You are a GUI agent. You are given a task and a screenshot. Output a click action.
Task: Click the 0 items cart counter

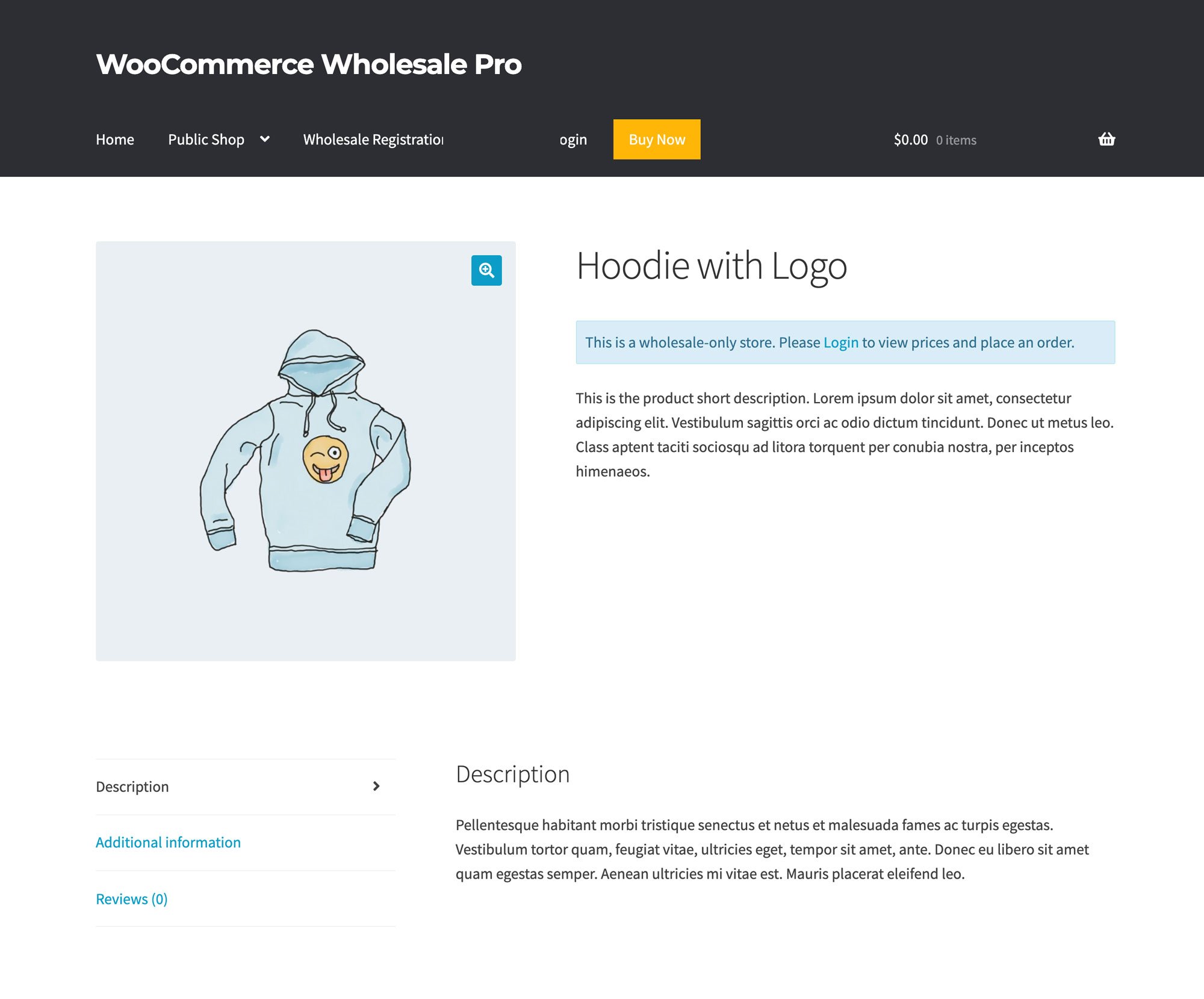point(956,140)
